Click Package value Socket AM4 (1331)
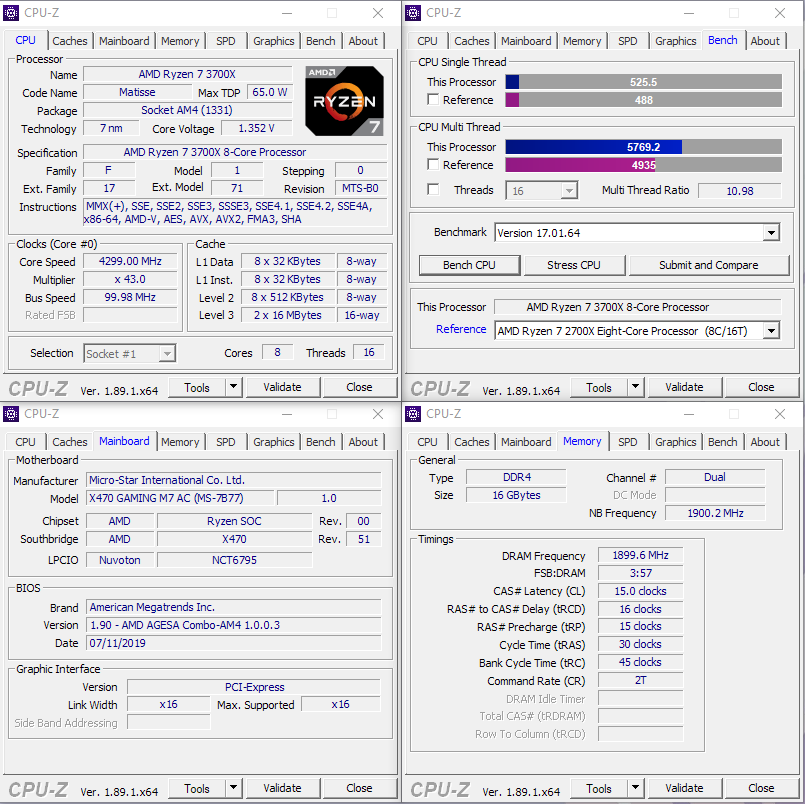This screenshot has height=804, width=805. [187, 110]
